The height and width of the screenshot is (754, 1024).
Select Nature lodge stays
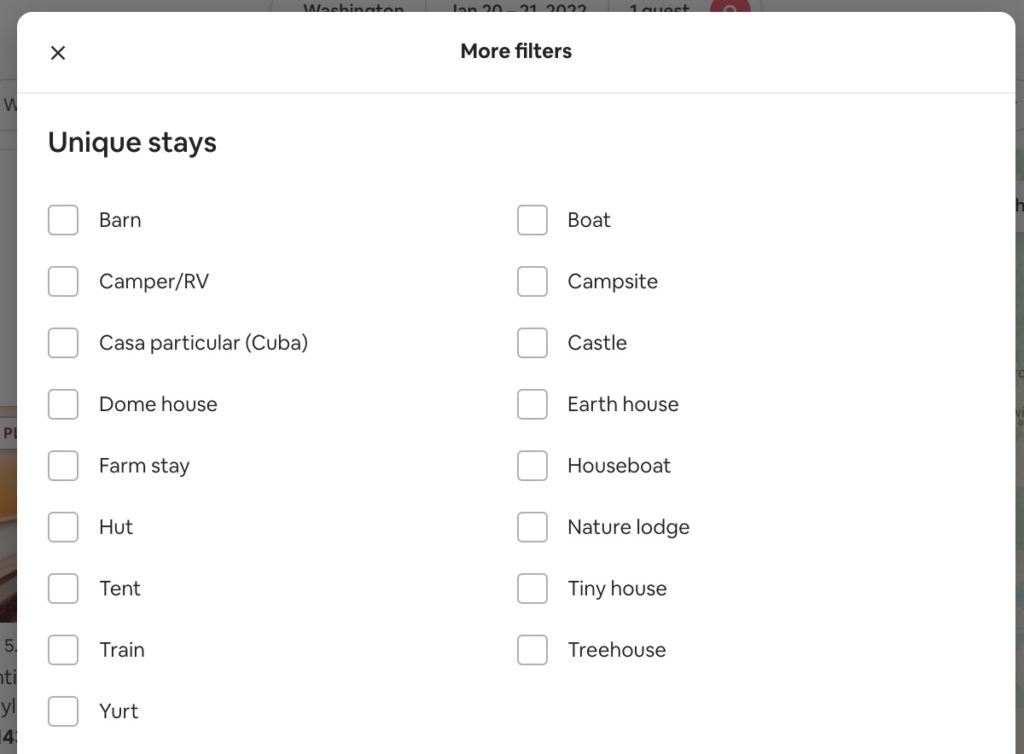pyautogui.click(x=532, y=527)
